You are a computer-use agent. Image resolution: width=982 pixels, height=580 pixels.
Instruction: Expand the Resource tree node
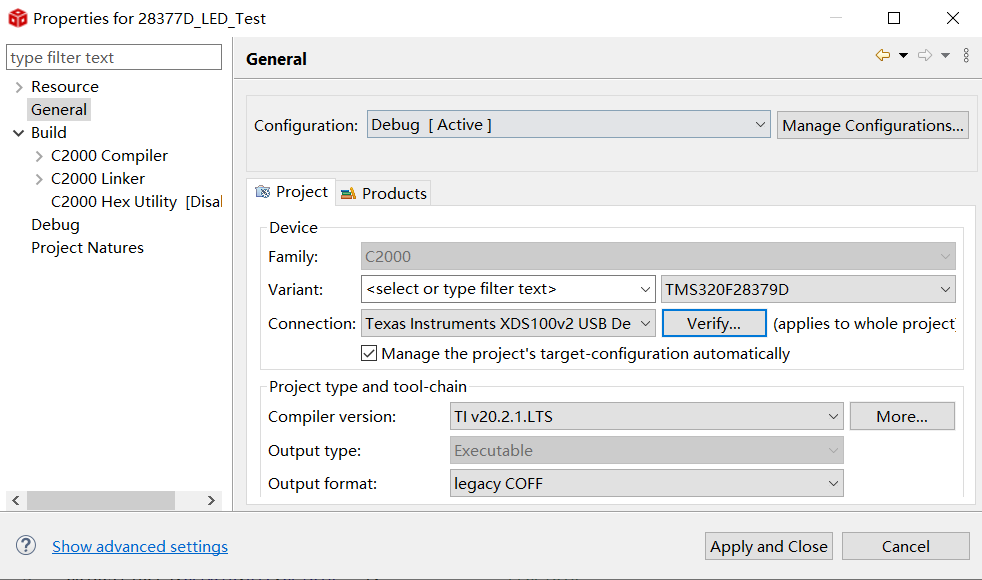[19, 87]
